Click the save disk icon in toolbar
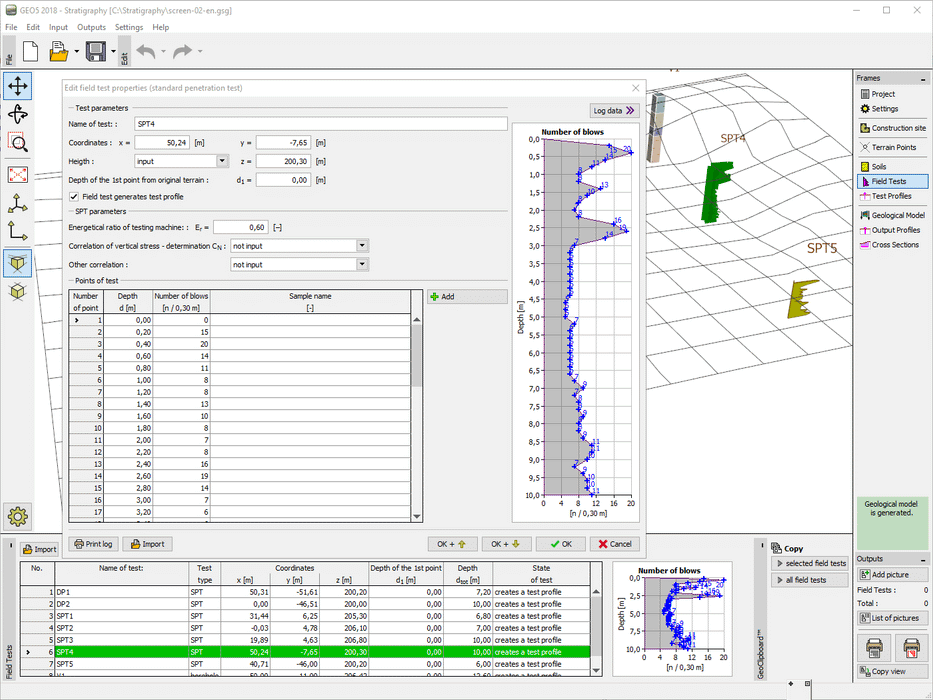This screenshot has height=700, width=933. pos(96,51)
